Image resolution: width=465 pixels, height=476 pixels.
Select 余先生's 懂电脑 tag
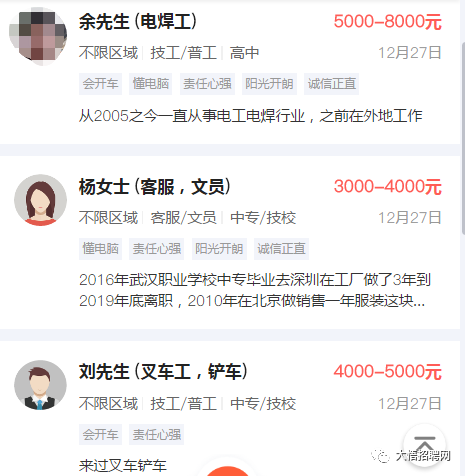coord(151,84)
